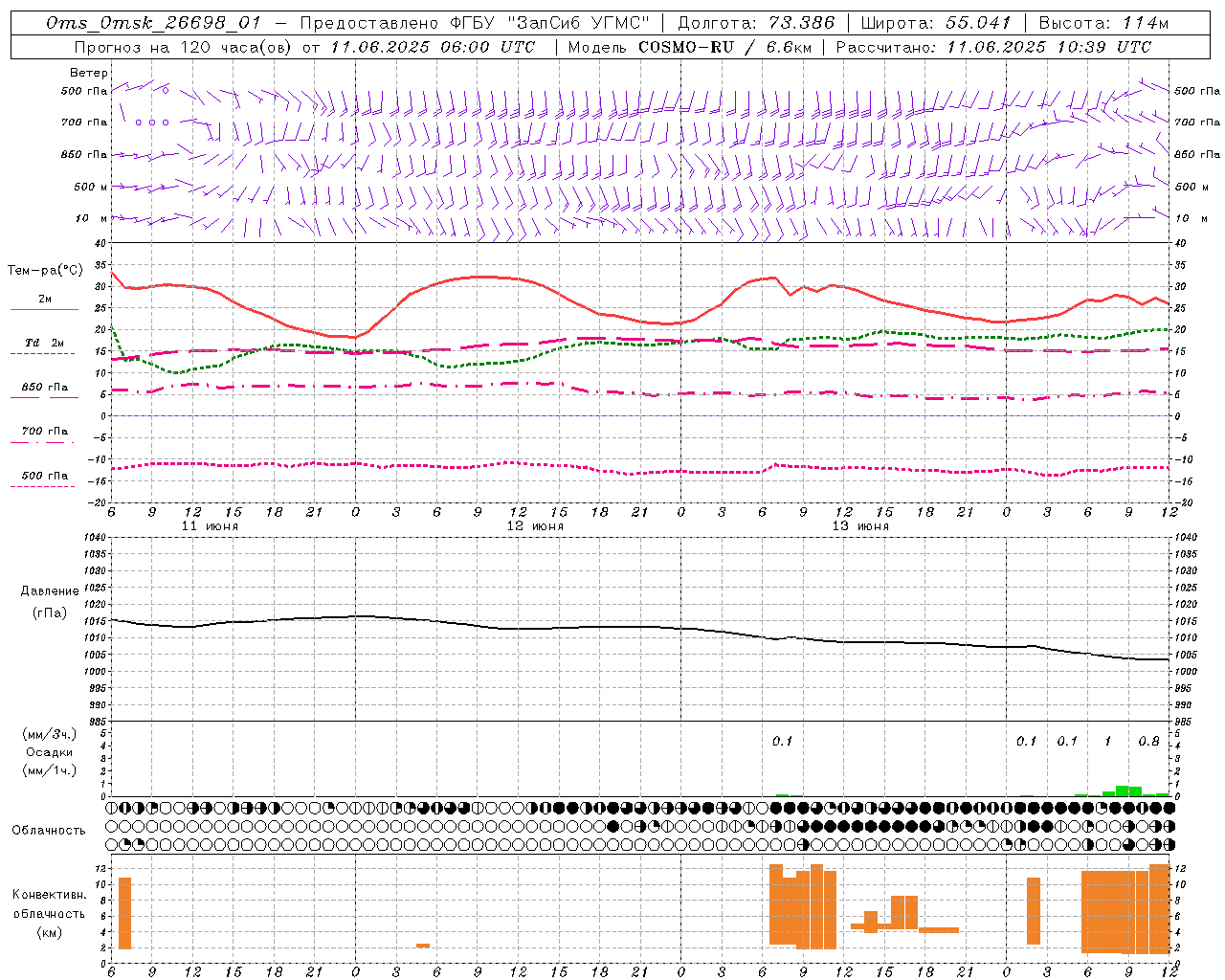Viewport: 1225px width, 980px height.
Task: Click the (мм/1ч.) precipitation unit label
Action: point(51,770)
